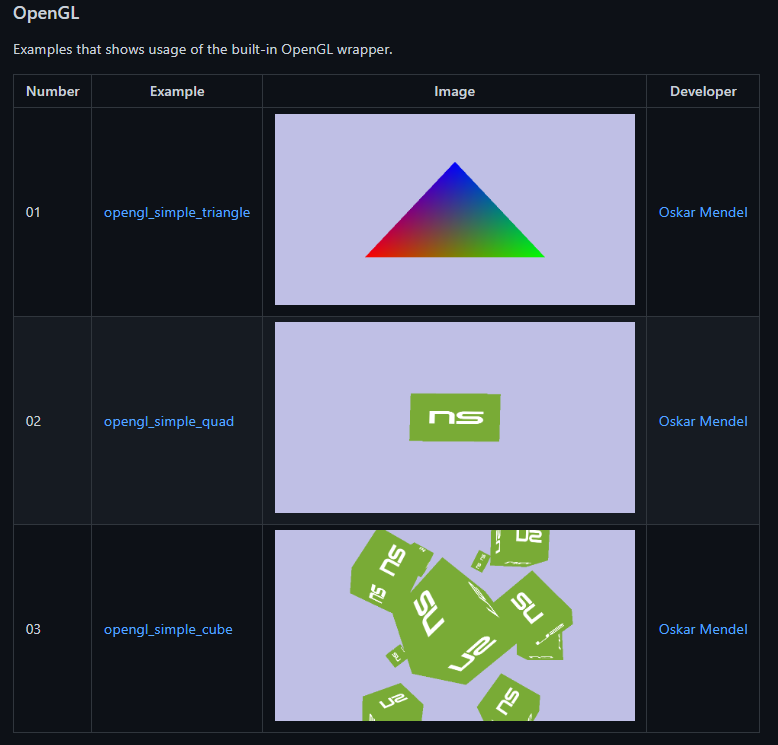Open Oskar Mendel link in row 03

[703, 629]
